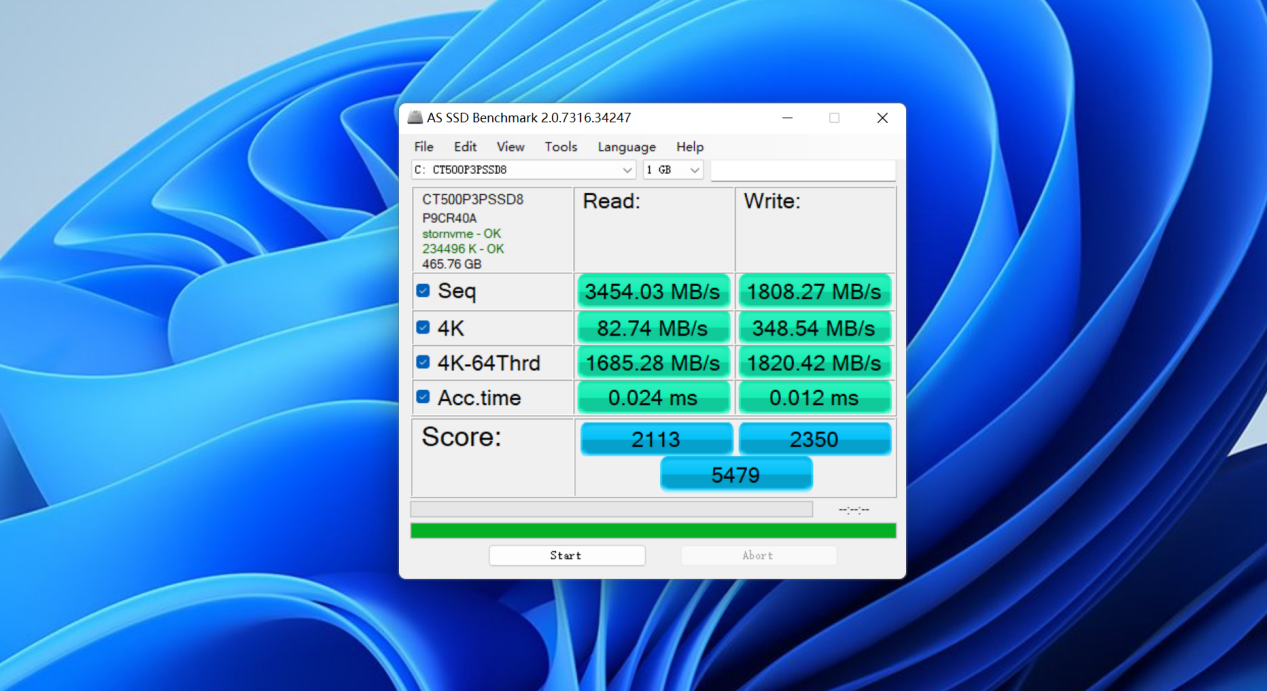This screenshot has height=691, width=1267.
Task: Click the elapsed time display --:--:--
Action: [854, 510]
